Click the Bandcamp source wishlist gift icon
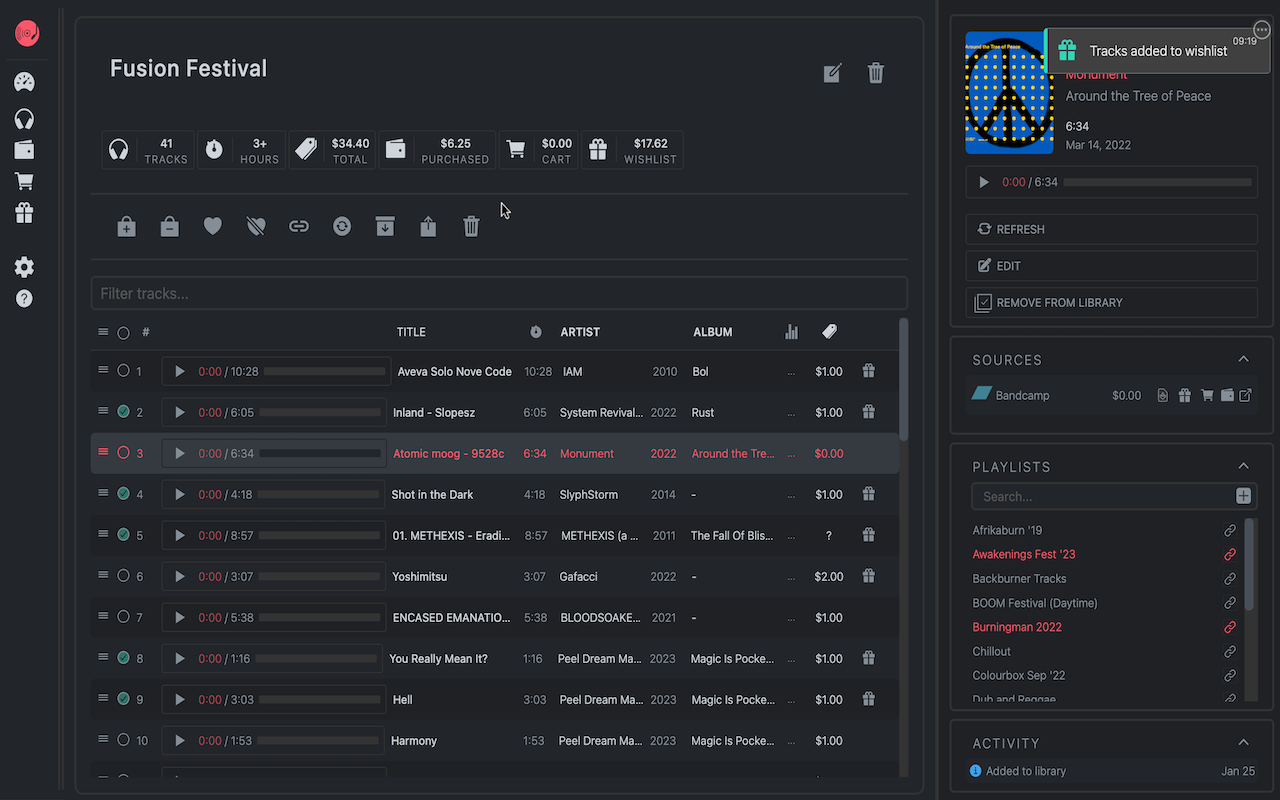Image resolution: width=1280 pixels, height=800 pixels. [1185, 396]
